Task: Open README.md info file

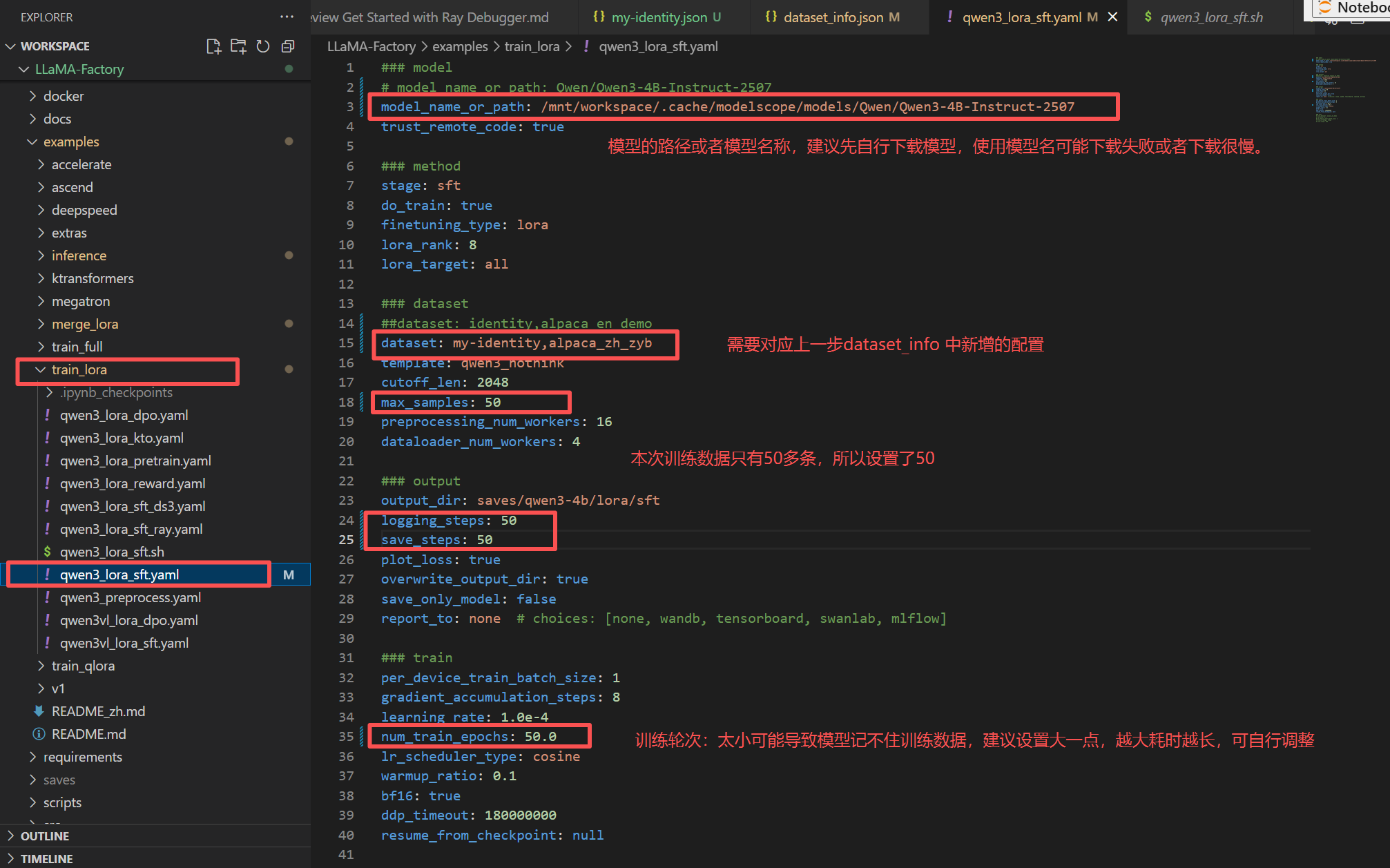Action: 88,734
